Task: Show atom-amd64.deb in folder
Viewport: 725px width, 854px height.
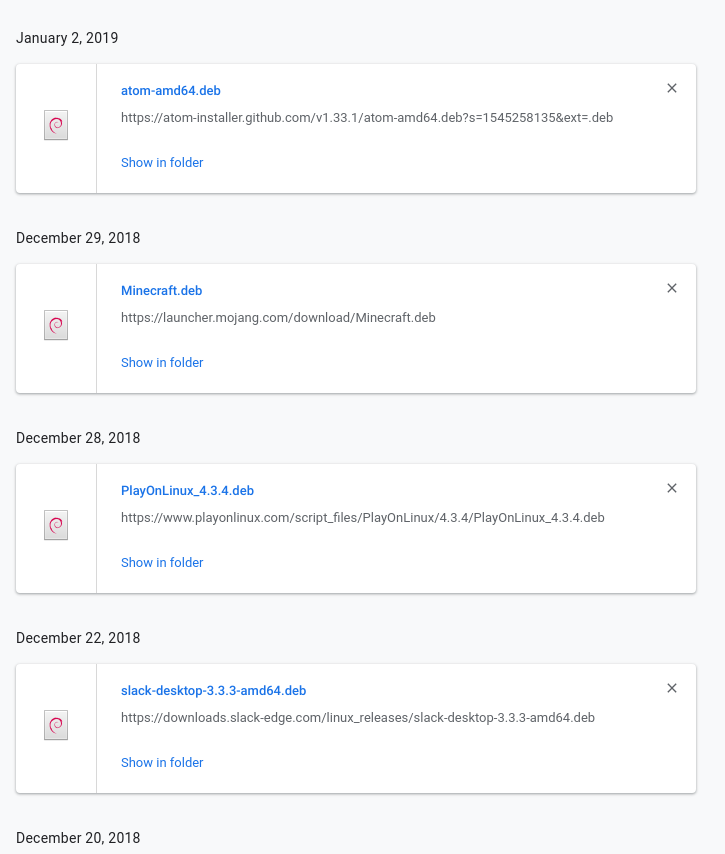Action: (162, 163)
